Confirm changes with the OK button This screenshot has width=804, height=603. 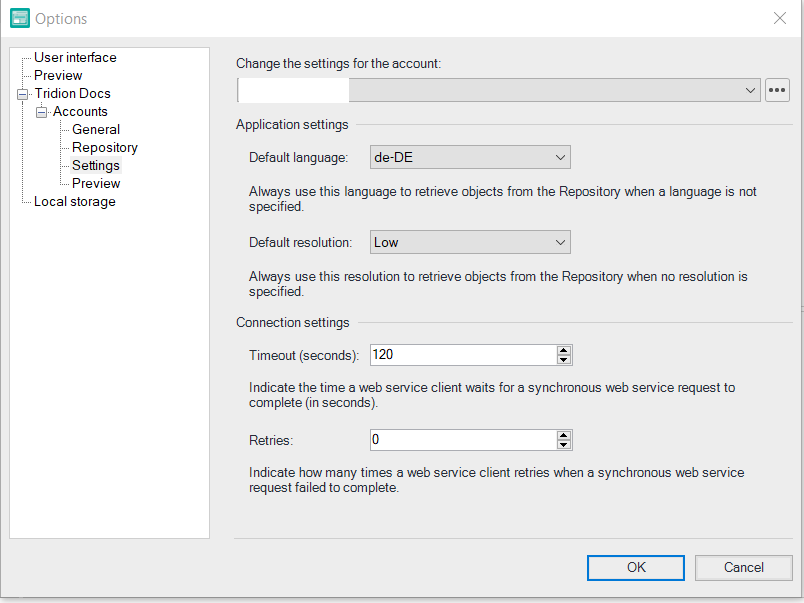636,567
